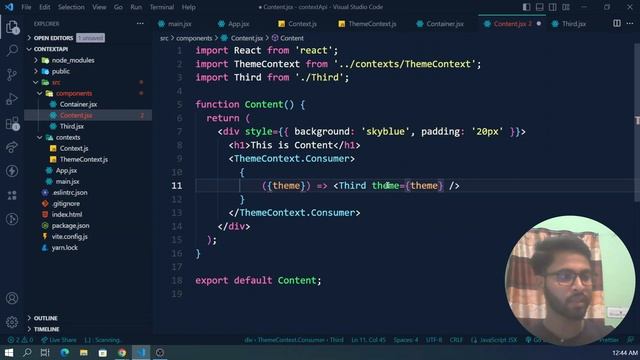The height and width of the screenshot is (360, 640).
Task: Collapse the src folder
Action: [56, 82]
